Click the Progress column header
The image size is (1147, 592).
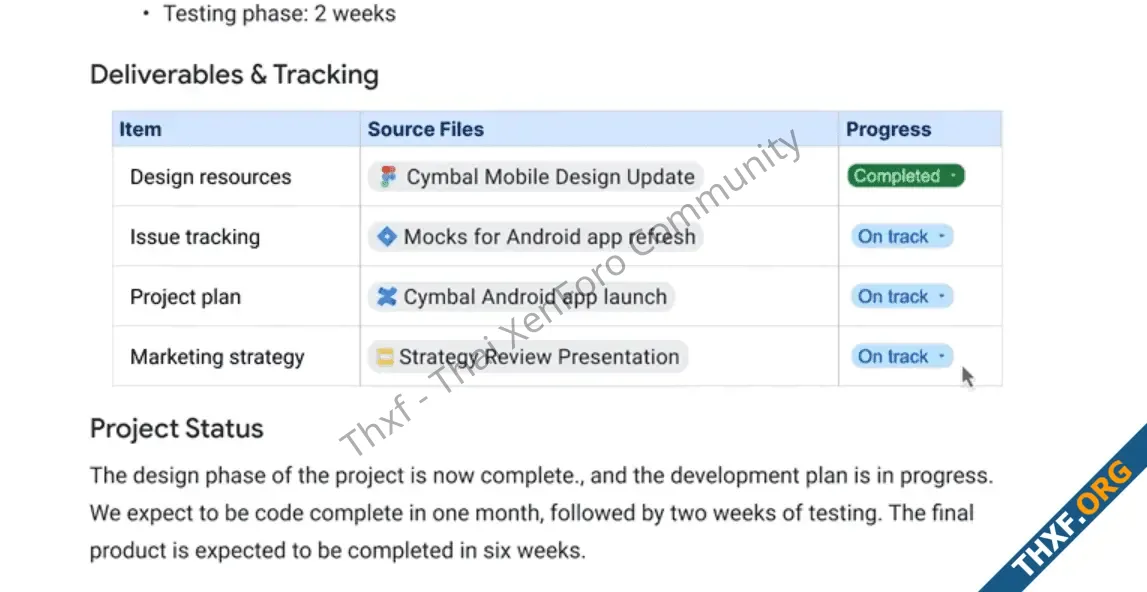(x=920, y=129)
